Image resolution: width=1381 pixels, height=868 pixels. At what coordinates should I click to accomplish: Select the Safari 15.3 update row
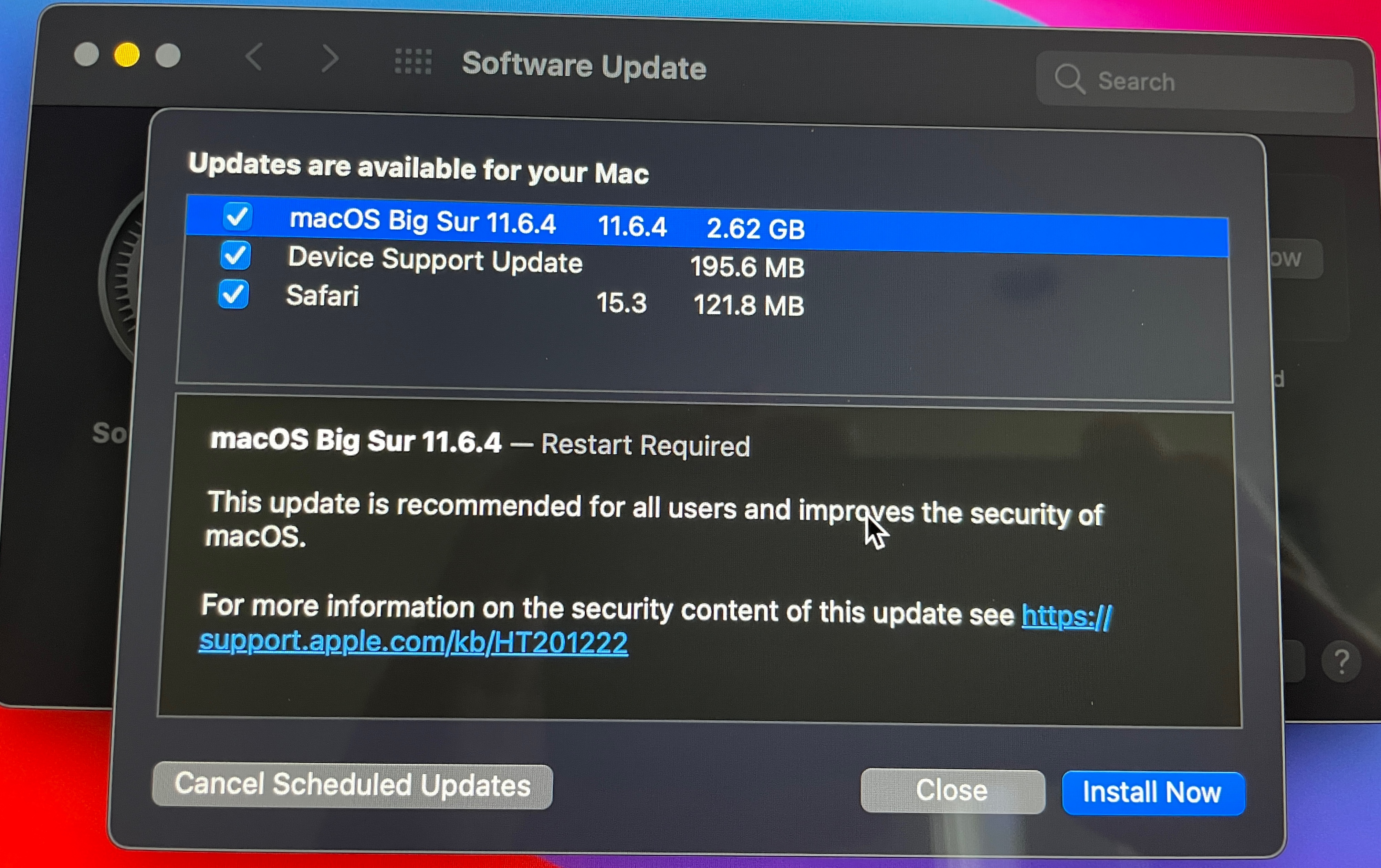point(705,301)
